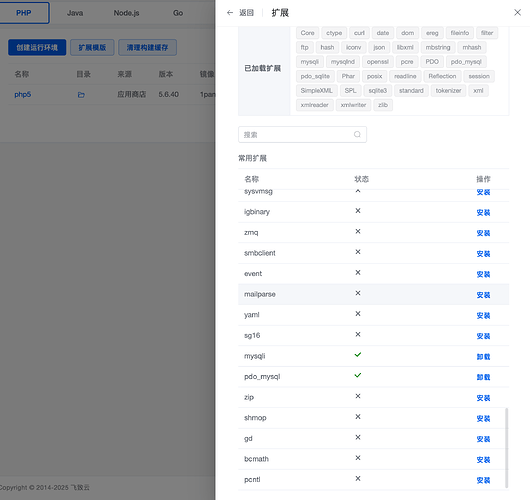This screenshot has height=500, width=530.
Task: Switch to the Node.js tab
Action: [126, 13]
